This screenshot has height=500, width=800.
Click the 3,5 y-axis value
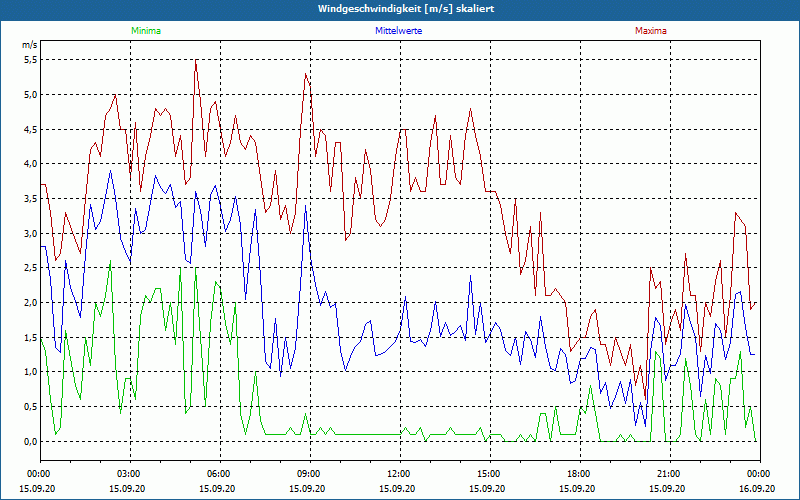(x=31, y=198)
